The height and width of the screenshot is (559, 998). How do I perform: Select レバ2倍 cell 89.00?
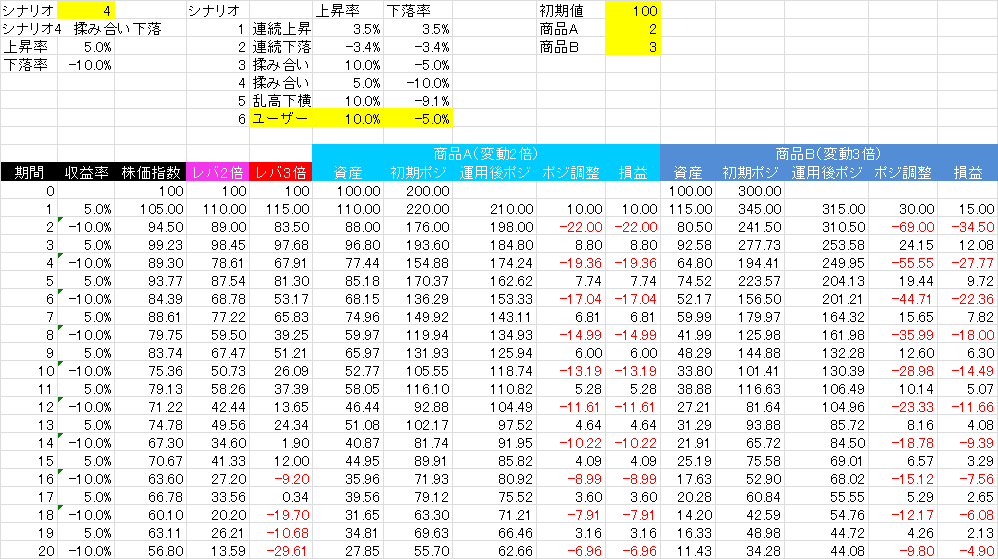tap(218, 227)
